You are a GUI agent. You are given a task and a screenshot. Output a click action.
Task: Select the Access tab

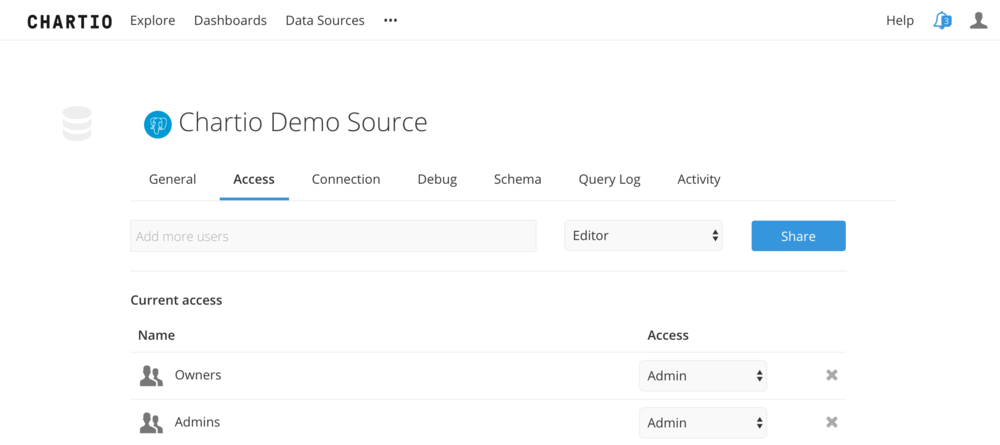pyautogui.click(x=254, y=179)
